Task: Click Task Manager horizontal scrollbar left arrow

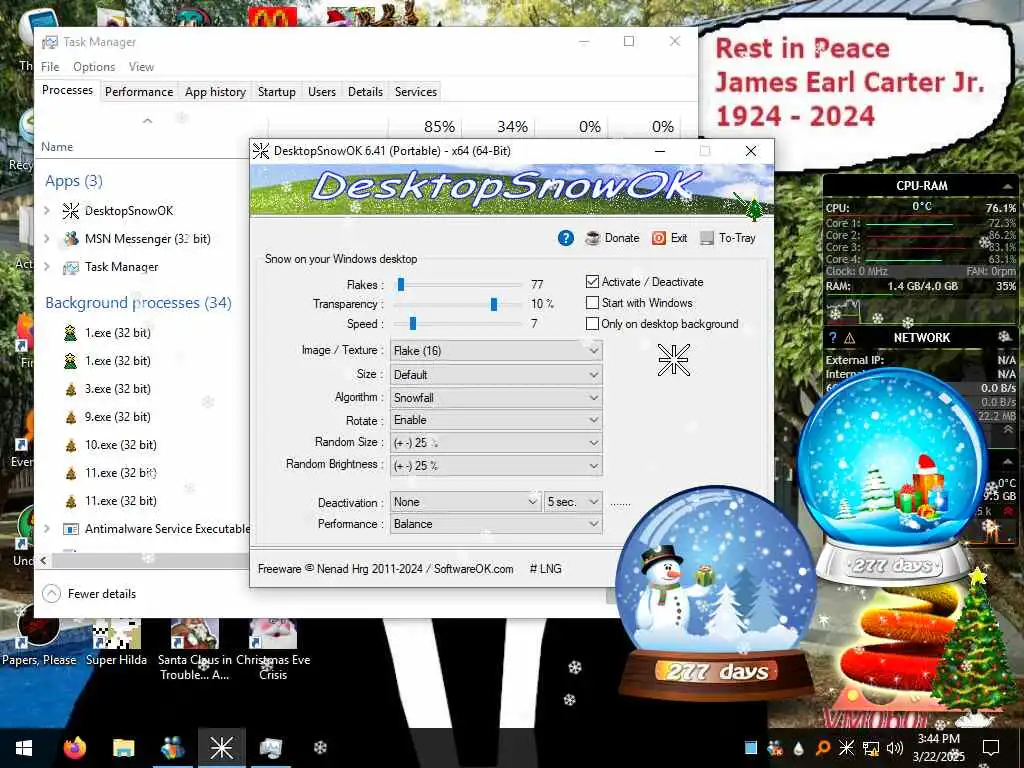Action: coord(44,560)
